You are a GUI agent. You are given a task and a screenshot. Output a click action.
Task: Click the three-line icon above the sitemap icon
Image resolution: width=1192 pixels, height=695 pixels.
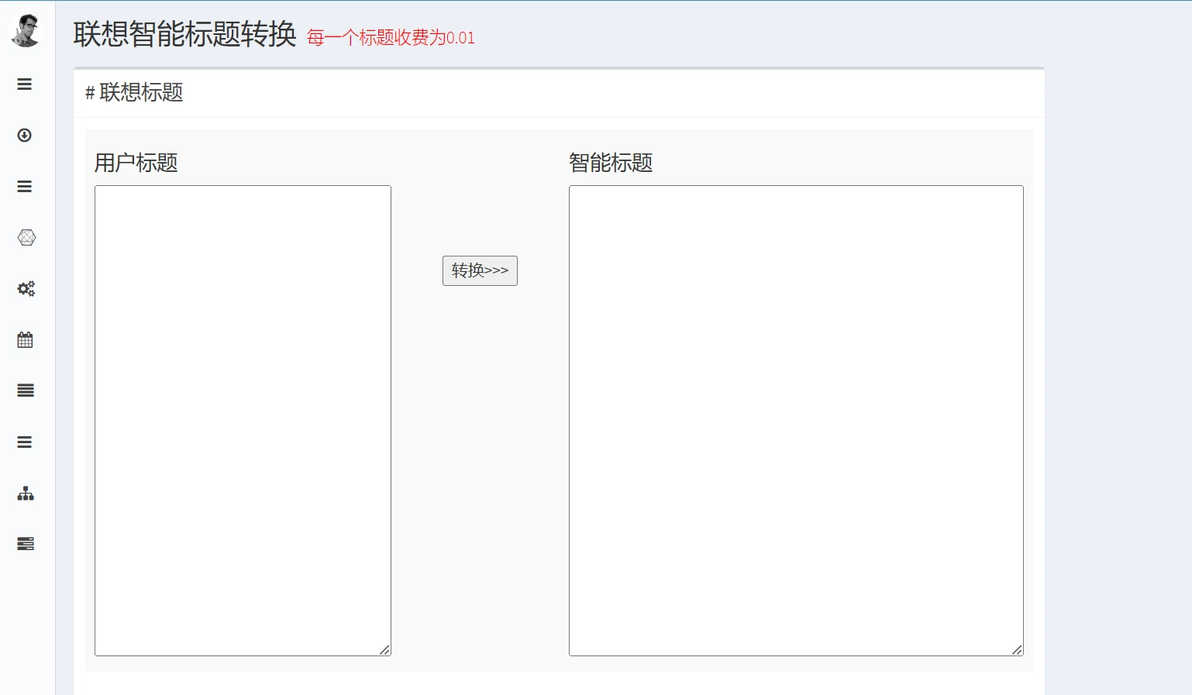coord(25,442)
